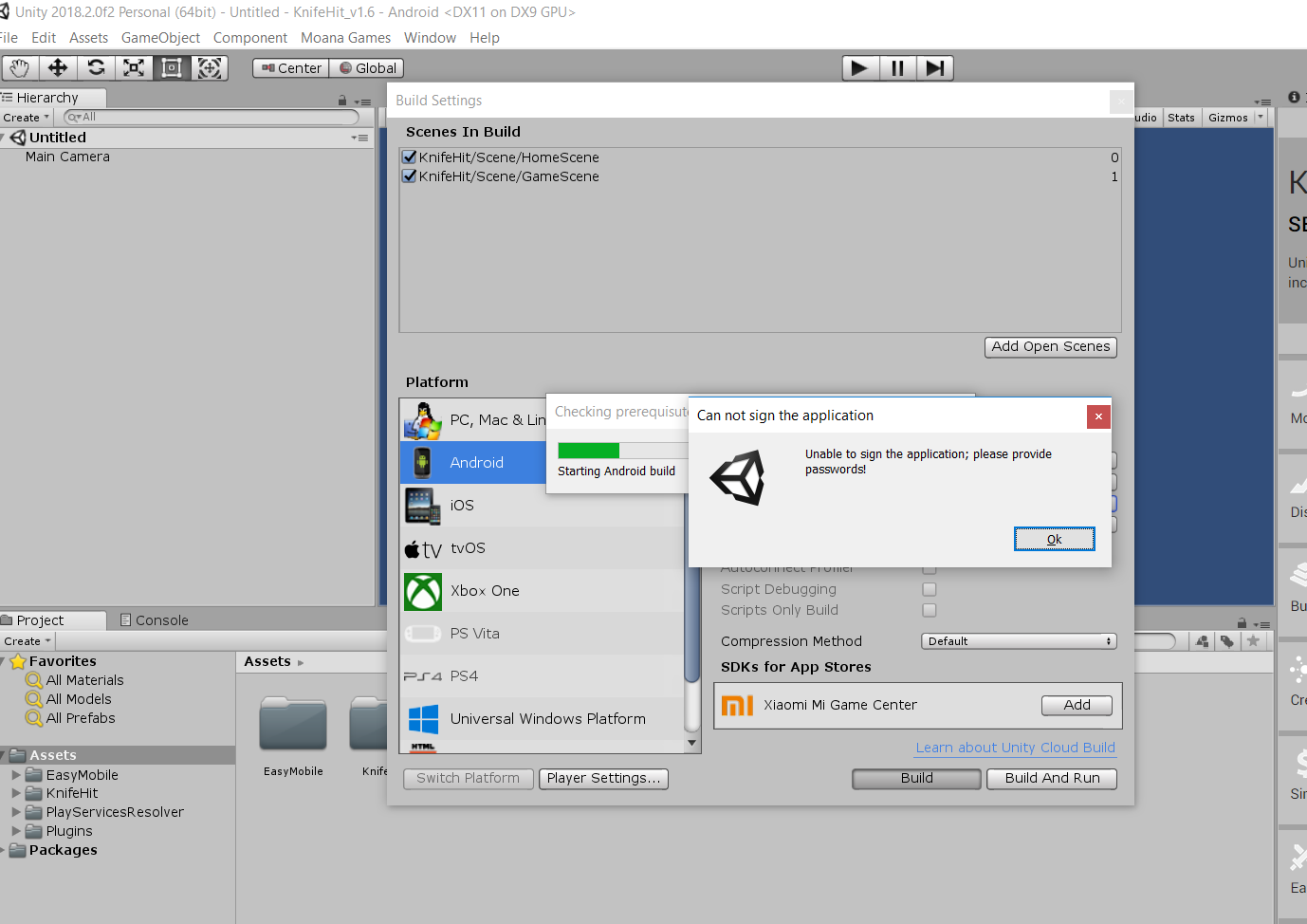This screenshot has width=1307, height=924.
Task: Uncheck the KnifeHit/Scene/HomeScene scene
Action: (x=409, y=157)
